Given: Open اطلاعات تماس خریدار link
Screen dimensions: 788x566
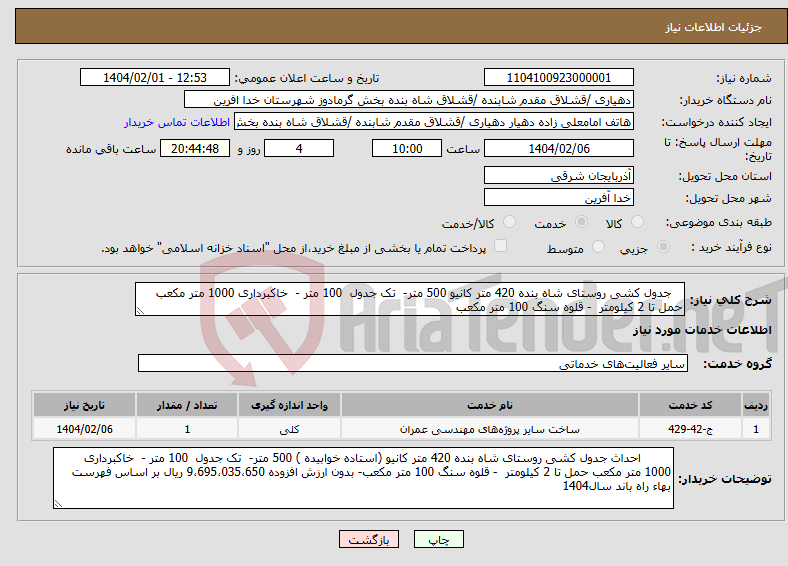Looking at the screenshot, I should tap(177, 122).
